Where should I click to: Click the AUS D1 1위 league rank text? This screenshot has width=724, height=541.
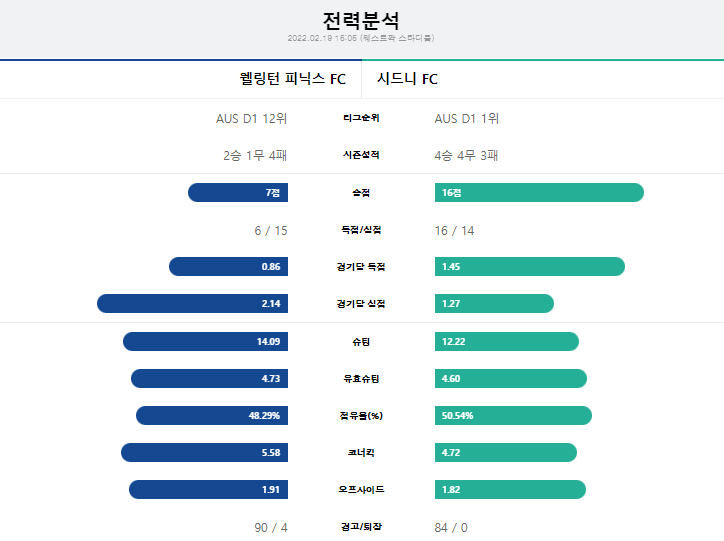click(467, 119)
